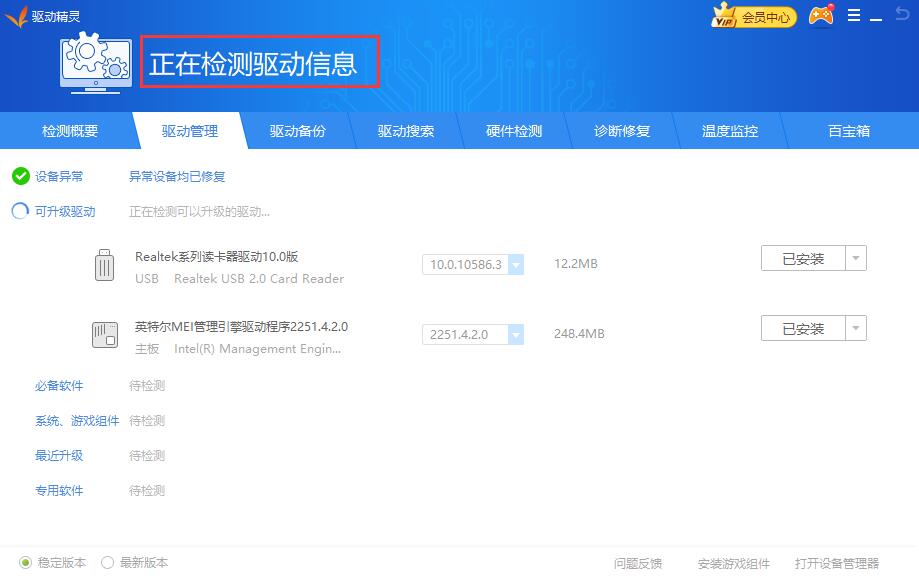Select the 最新版本 radio button
This screenshot has height=578, width=919.
[x=106, y=563]
